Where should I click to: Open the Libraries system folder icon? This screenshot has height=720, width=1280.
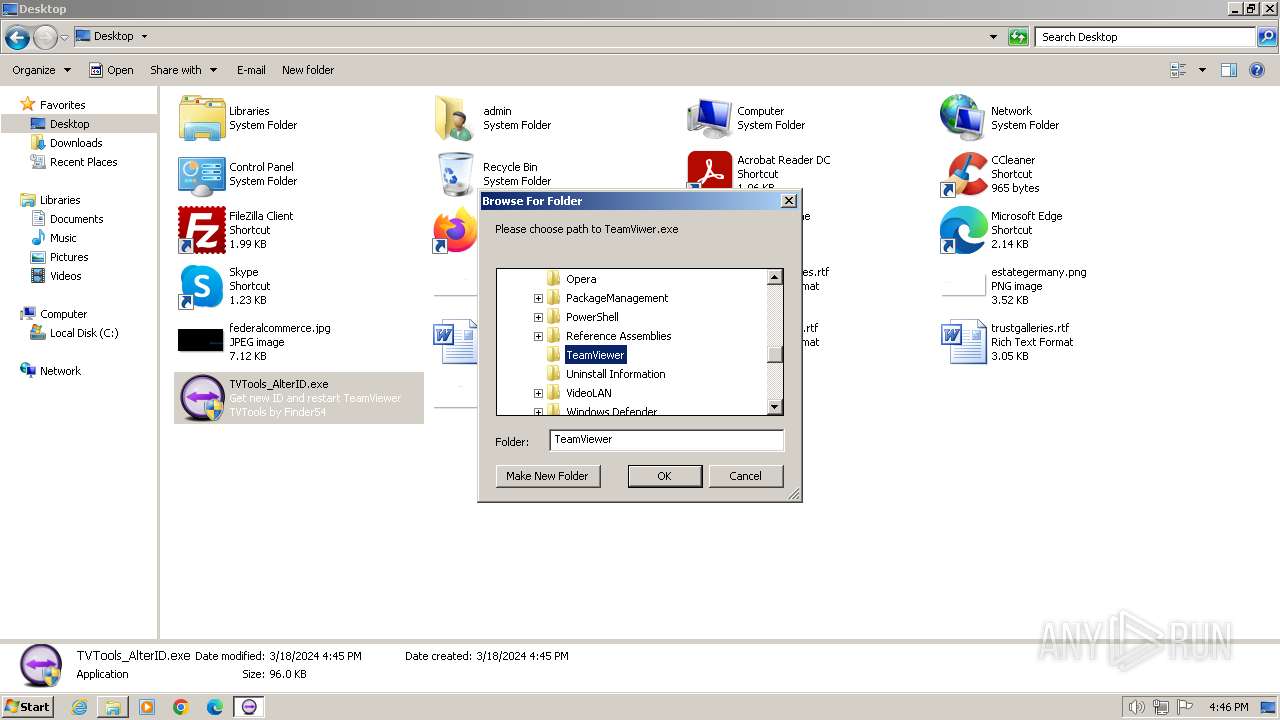click(202, 118)
